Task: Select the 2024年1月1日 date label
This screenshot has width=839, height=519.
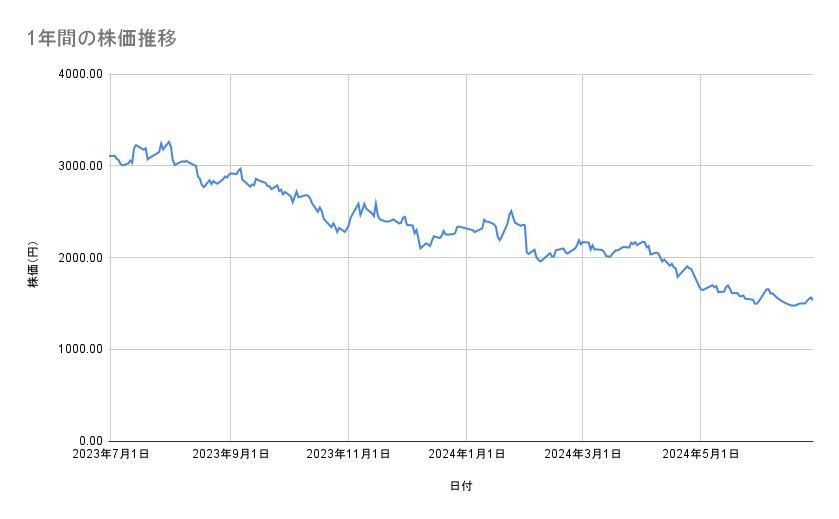Action: click(x=467, y=455)
